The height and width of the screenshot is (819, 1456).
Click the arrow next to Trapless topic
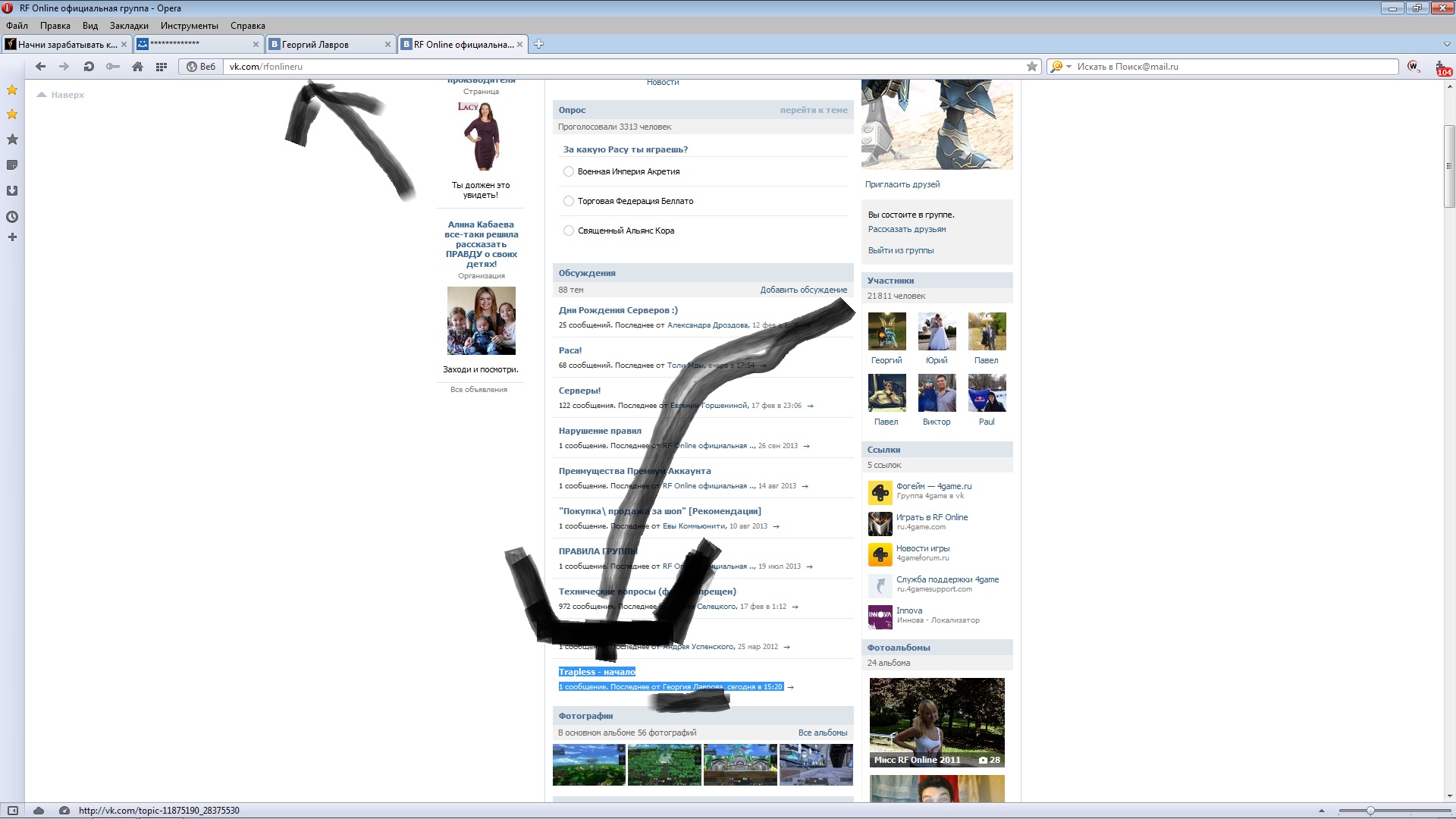point(790,687)
